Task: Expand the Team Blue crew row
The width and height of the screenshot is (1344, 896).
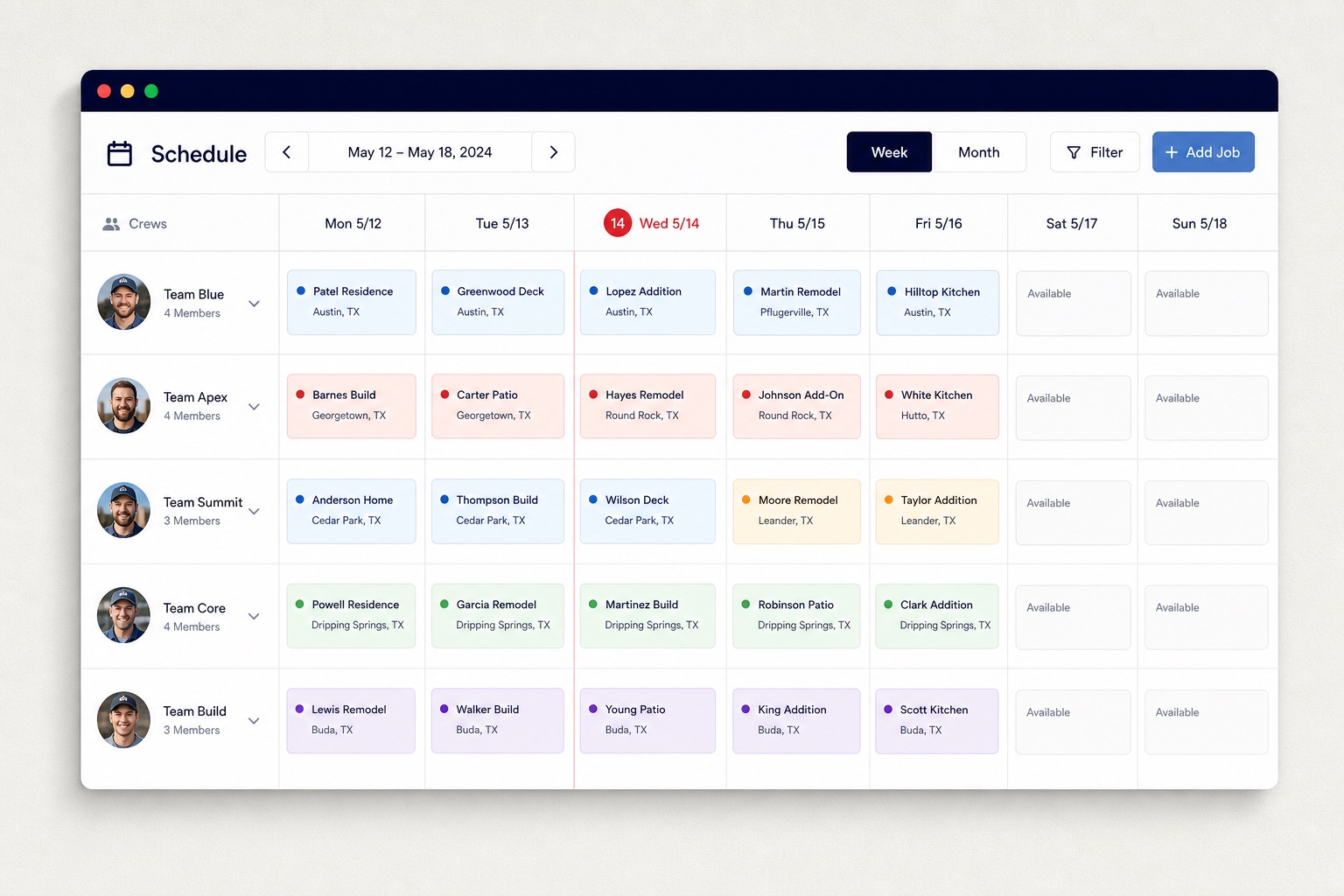Action: click(x=254, y=304)
